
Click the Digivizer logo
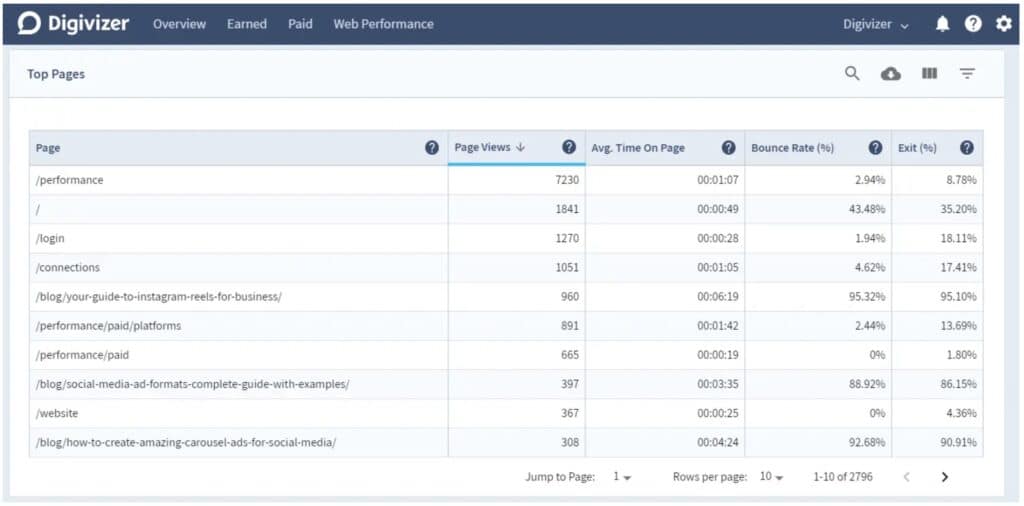coord(73,23)
